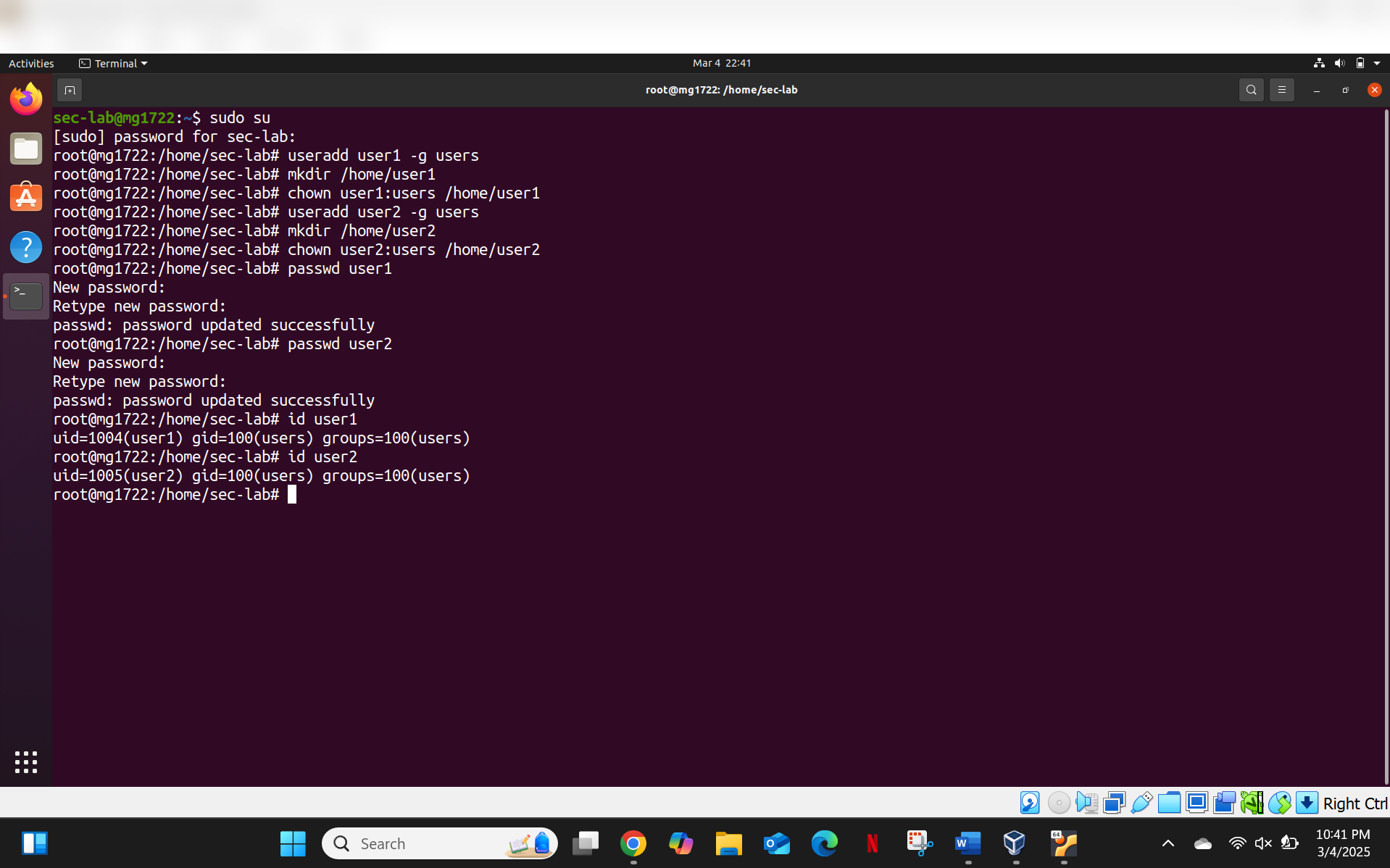Open the Files app in Ubuntu dock
This screenshot has height=868, width=1390.
(x=26, y=149)
